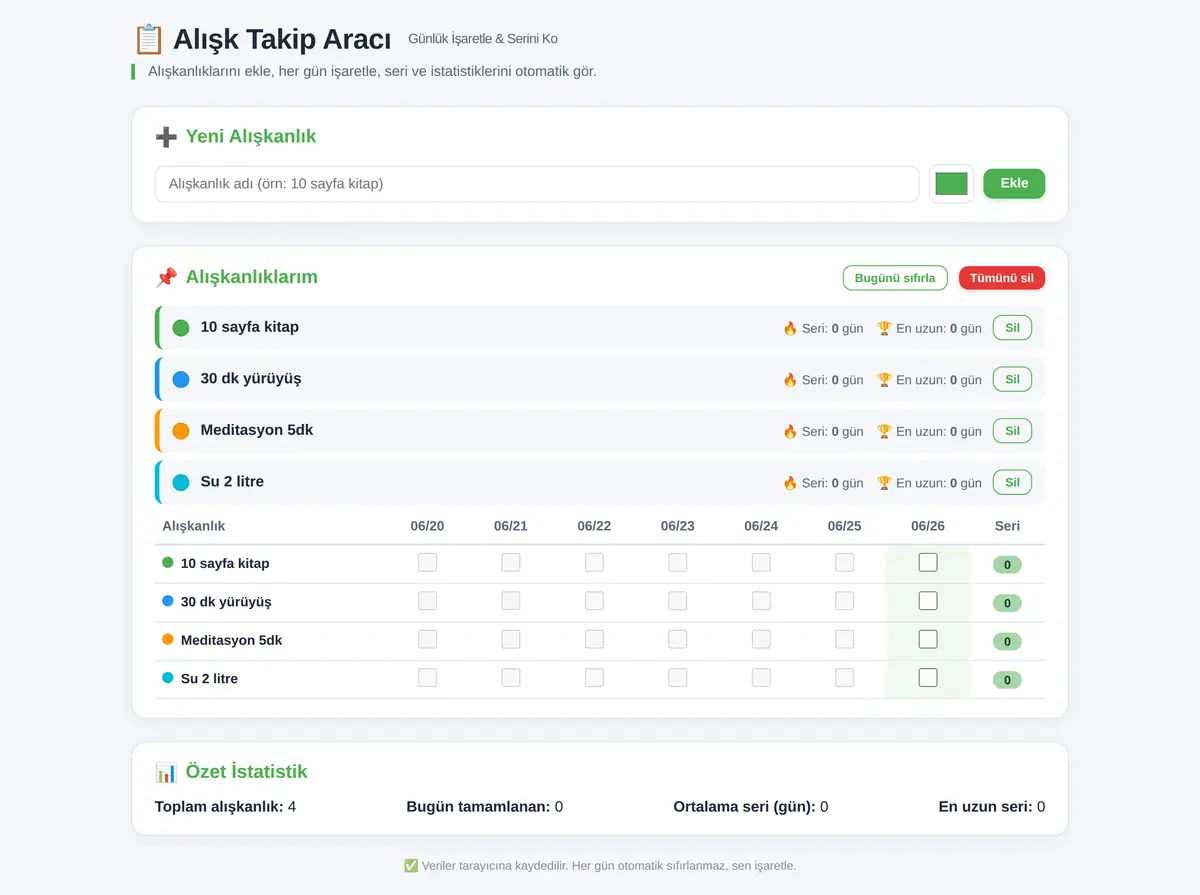Click the 06/23 column header

678,526
